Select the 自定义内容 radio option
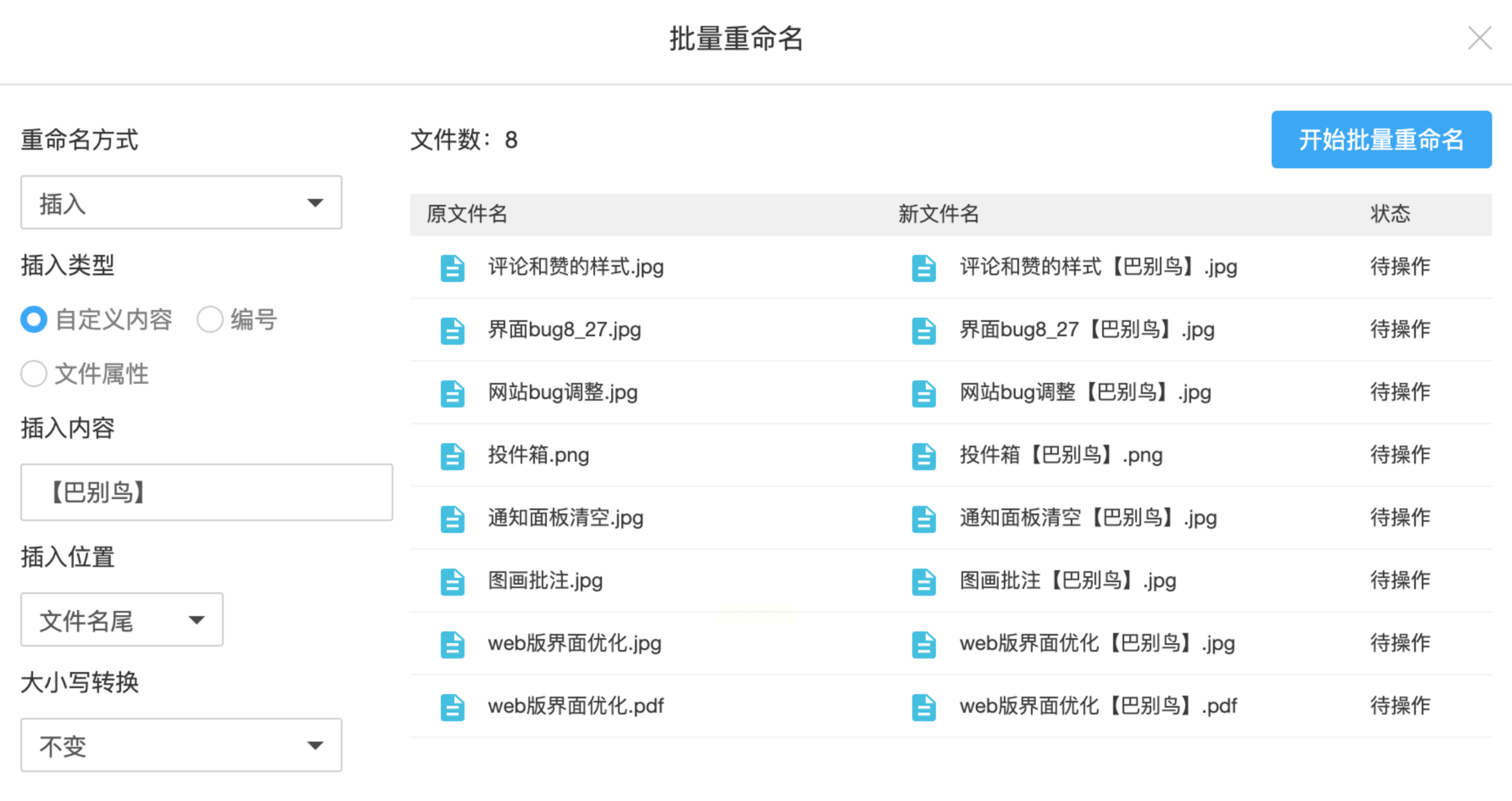The image size is (1512, 801). click(x=34, y=320)
